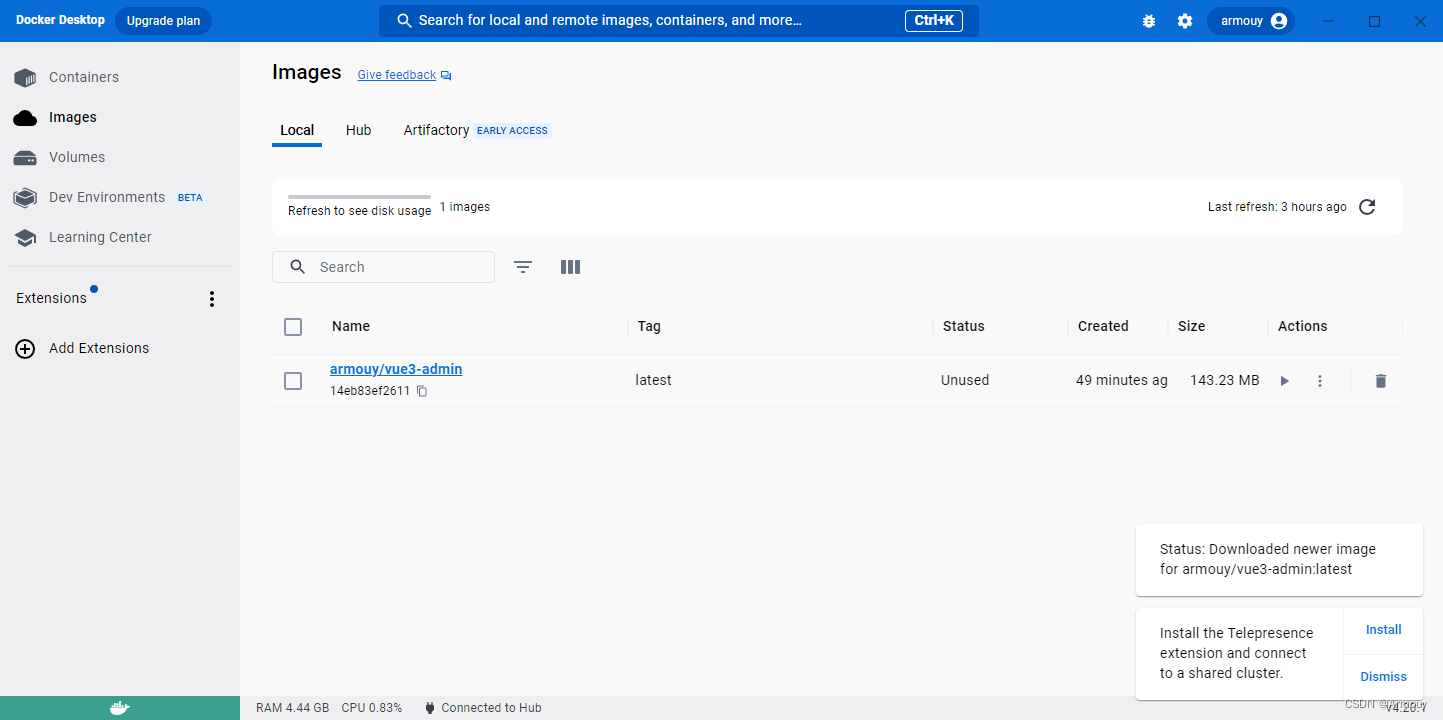Click the Dev Environments cube icon
1443x720 pixels.
tap(25, 198)
